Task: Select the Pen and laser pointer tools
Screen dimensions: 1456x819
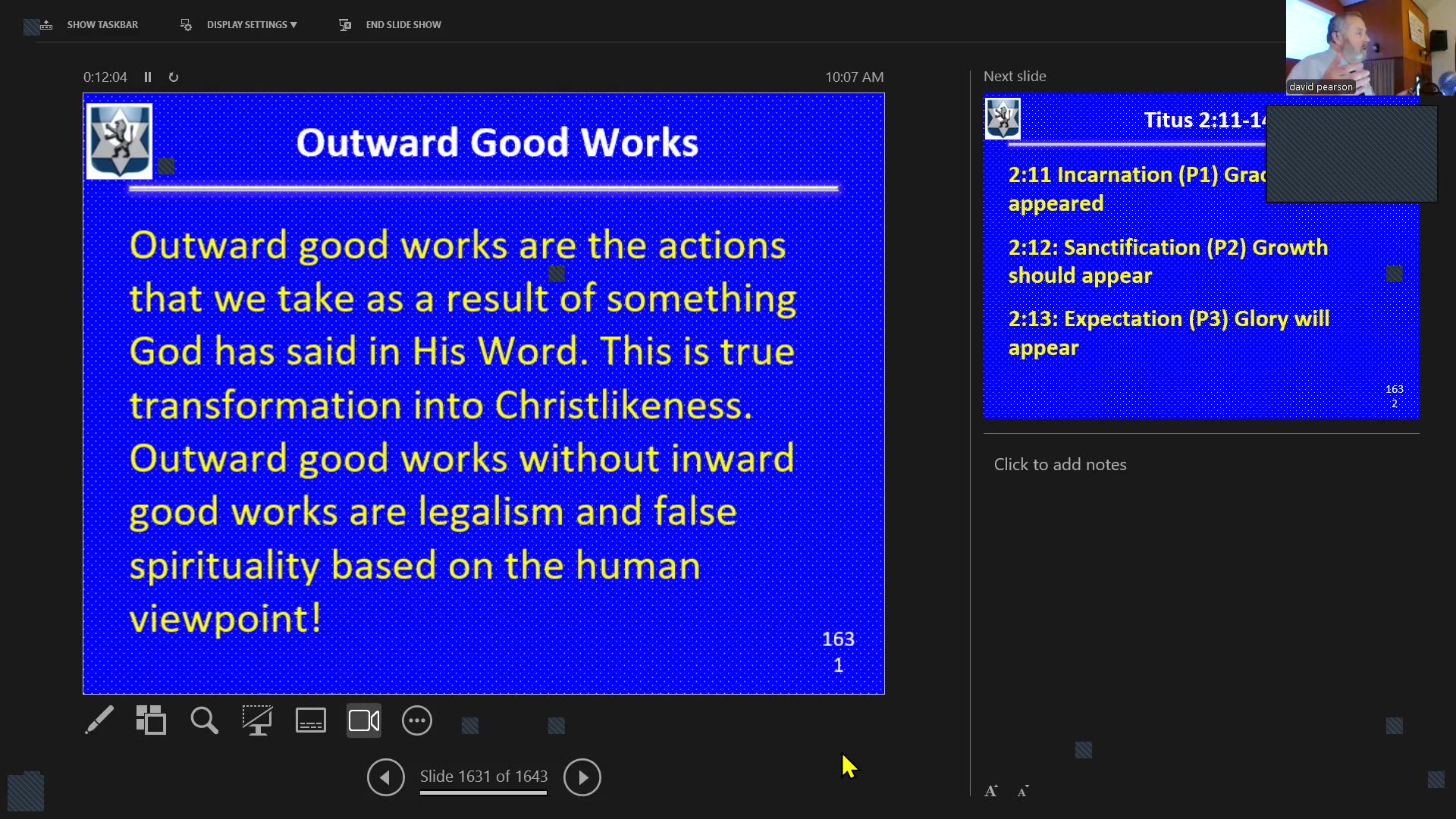Action: [x=99, y=720]
